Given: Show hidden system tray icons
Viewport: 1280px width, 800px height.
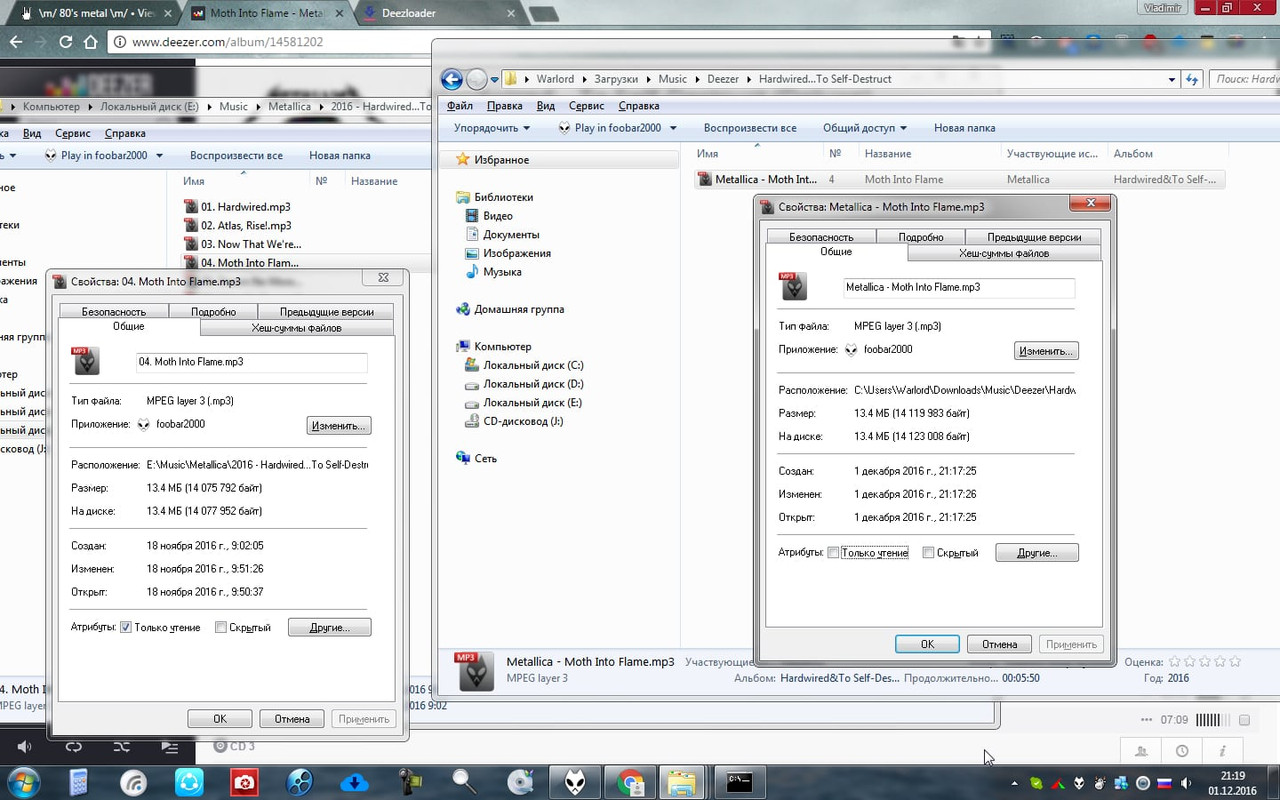Looking at the screenshot, I should tap(1015, 783).
